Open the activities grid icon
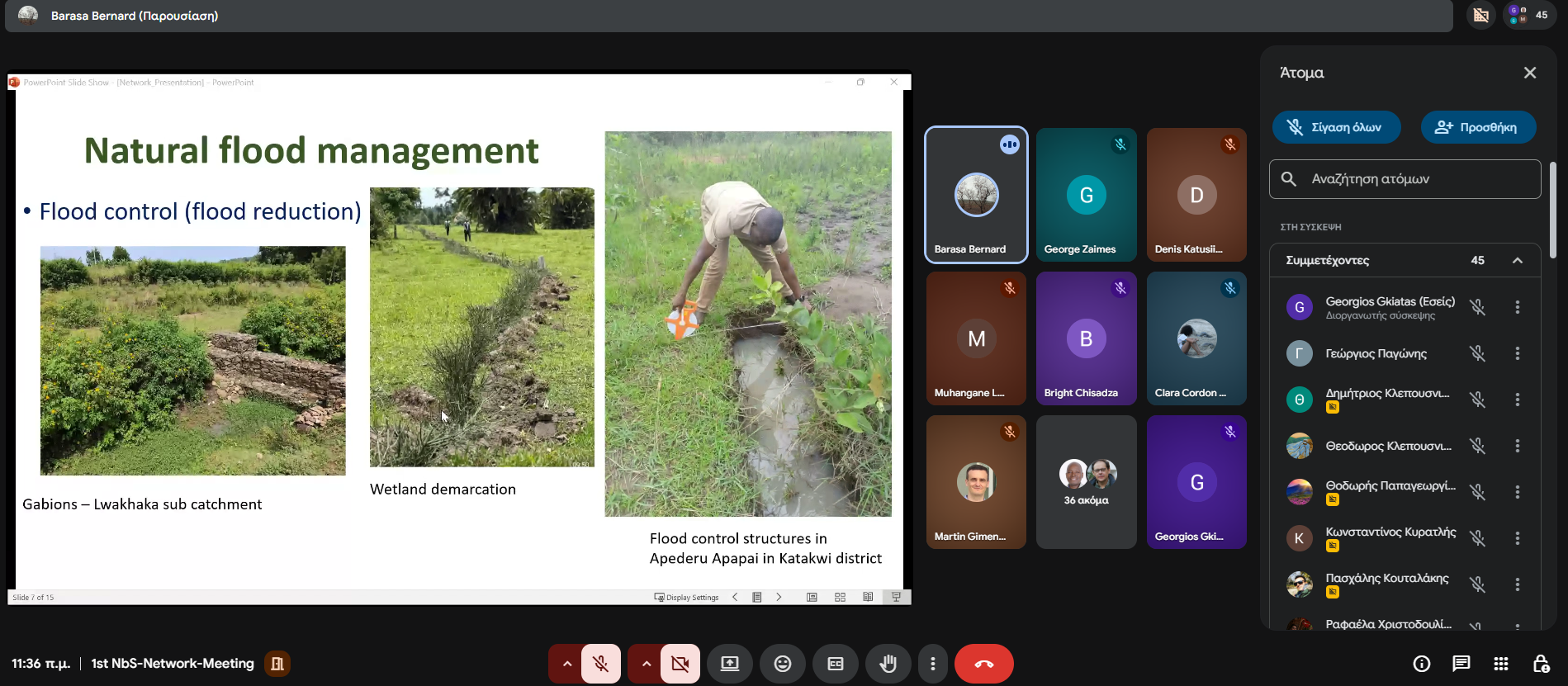The image size is (1568, 686). (x=1500, y=664)
